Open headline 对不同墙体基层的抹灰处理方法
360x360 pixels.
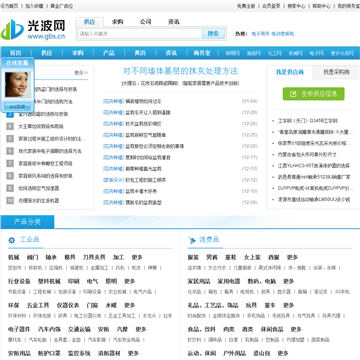coord(180,71)
